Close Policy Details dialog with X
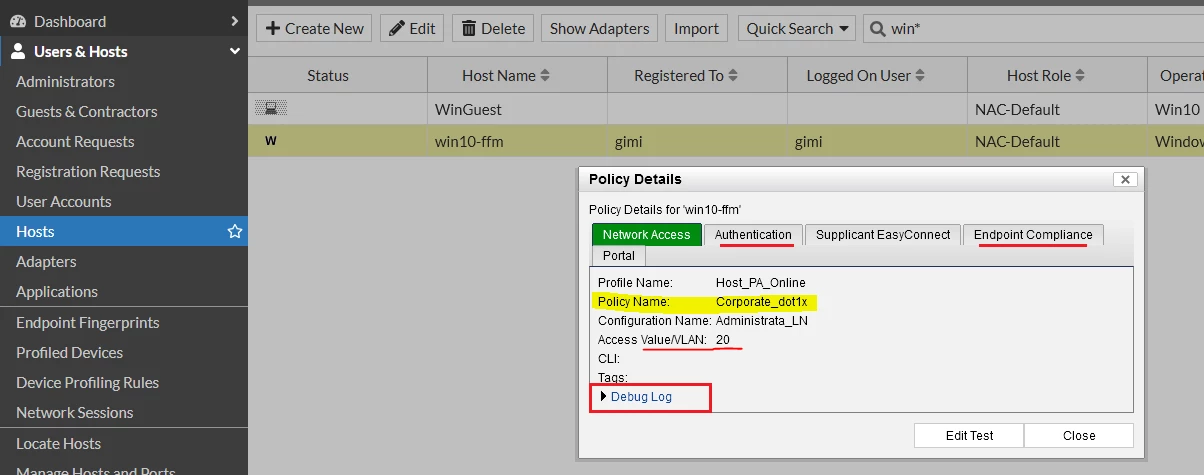Screen dimensions: 1204x475 tap(1125, 179)
